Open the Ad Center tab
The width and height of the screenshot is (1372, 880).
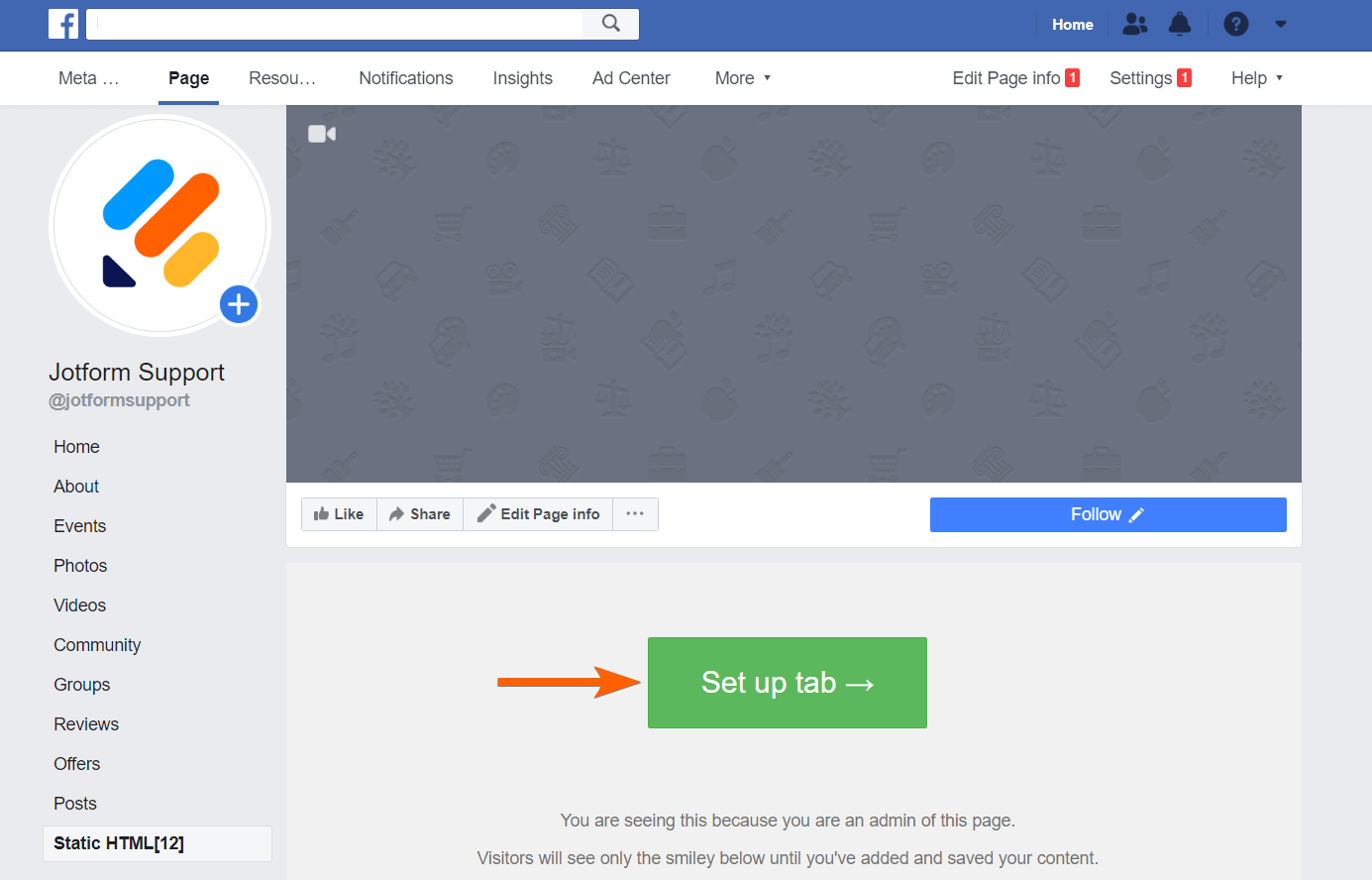coord(631,78)
